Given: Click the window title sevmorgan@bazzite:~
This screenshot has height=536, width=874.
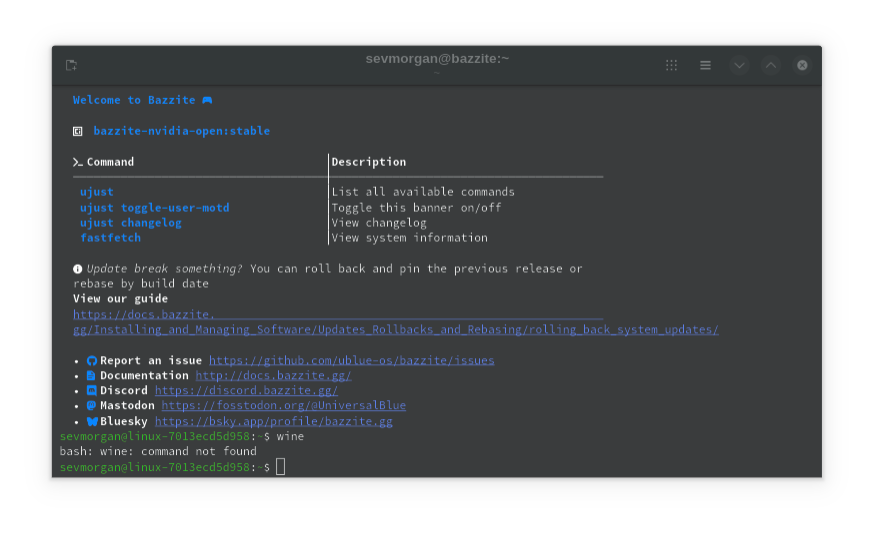Looking at the screenshot, I should pos(437,59).
